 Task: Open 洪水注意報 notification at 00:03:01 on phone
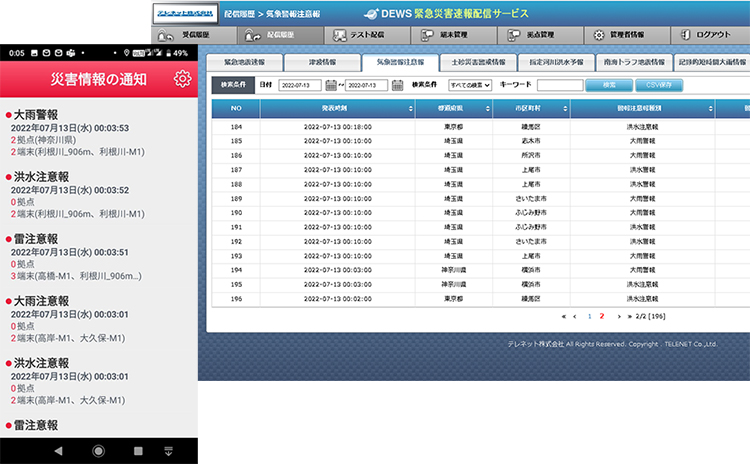(99, 382)
